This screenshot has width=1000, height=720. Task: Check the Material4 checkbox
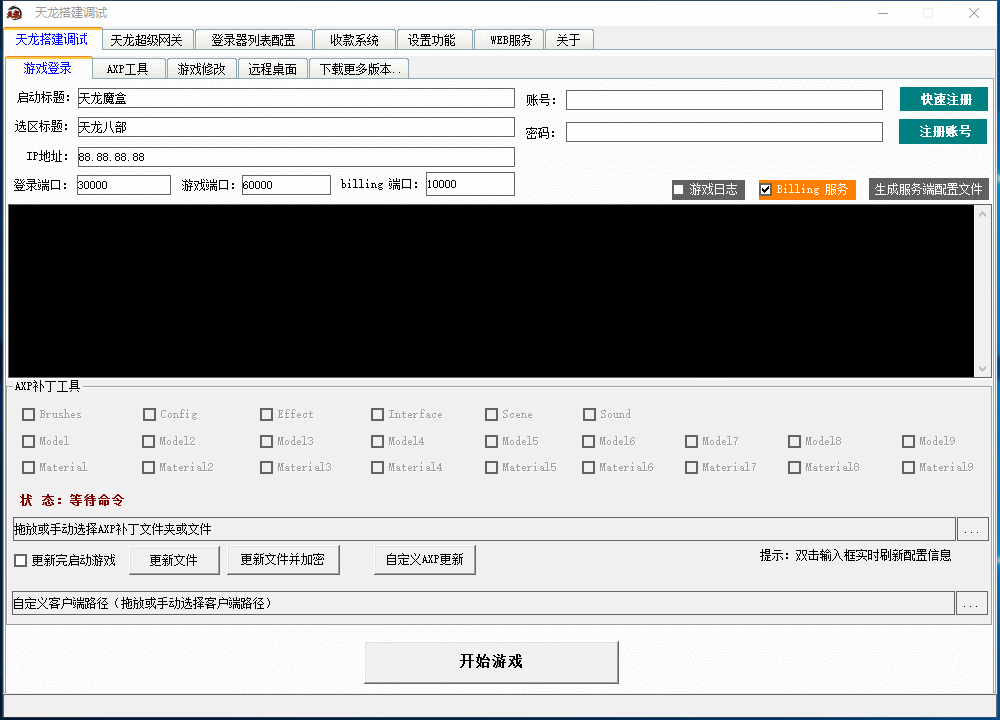click(378, 467)
